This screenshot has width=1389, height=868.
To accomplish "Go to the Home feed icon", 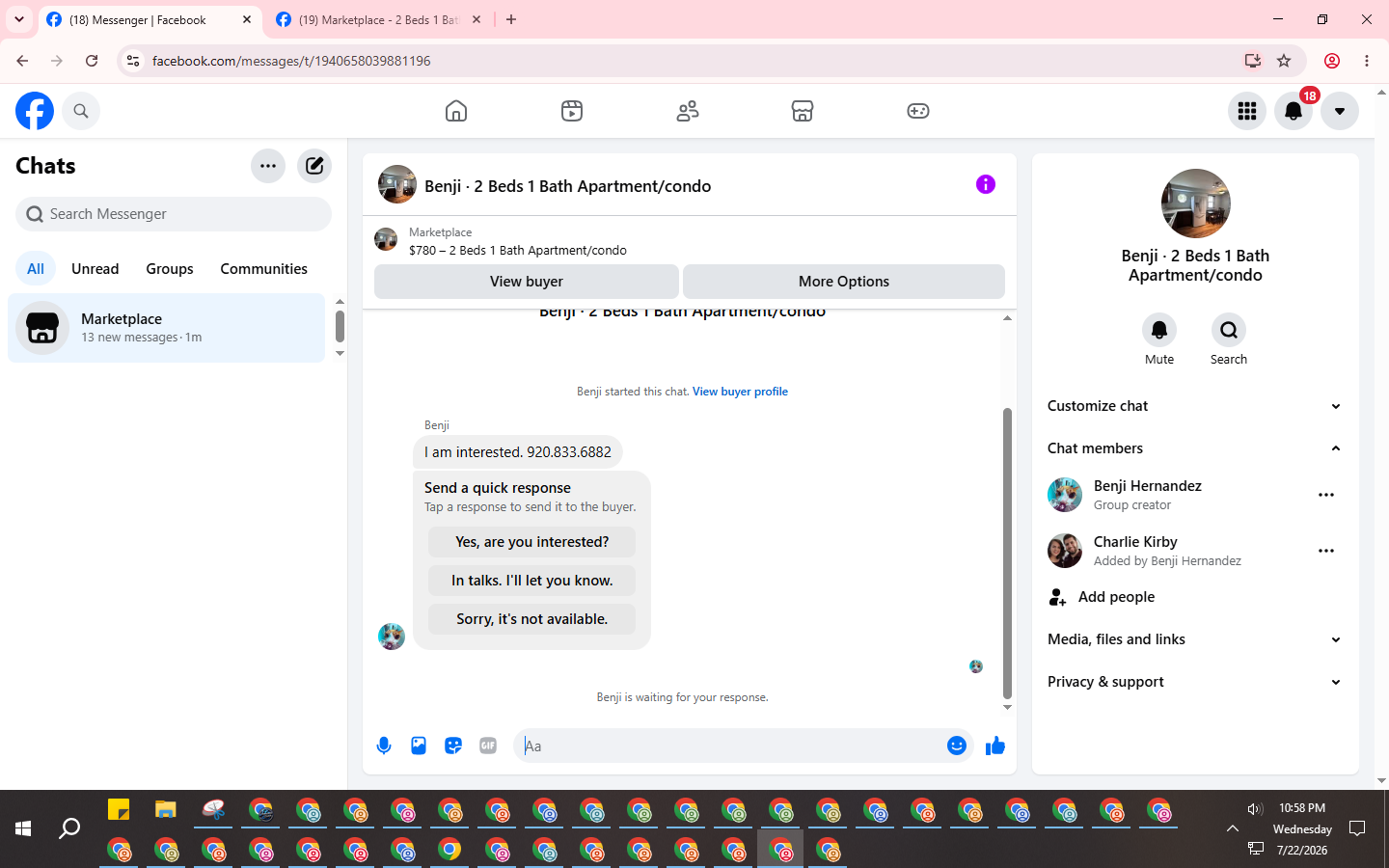I will 456,111.
